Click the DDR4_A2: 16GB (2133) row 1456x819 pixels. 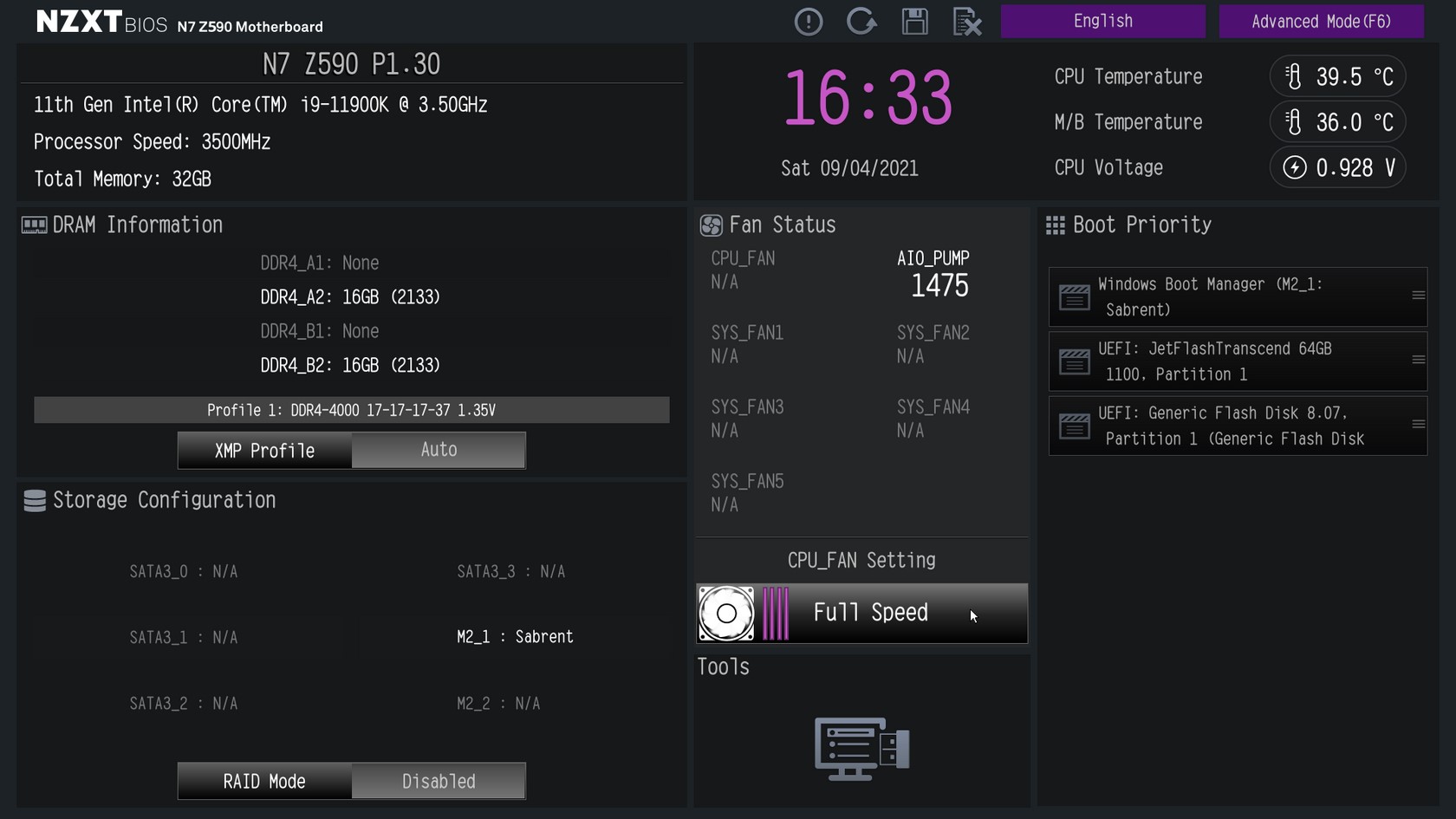tap(350, 297)
